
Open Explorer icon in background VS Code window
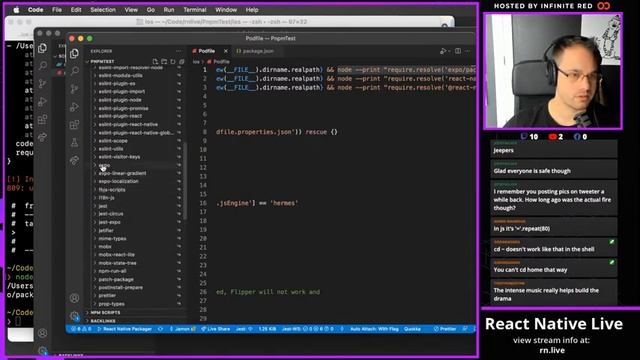(x=42, y=48)
